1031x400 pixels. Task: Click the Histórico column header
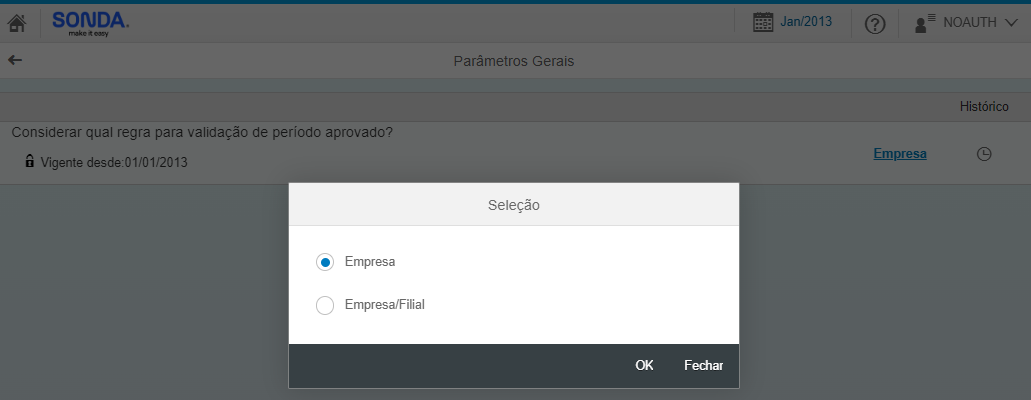[x=984, y=107]
